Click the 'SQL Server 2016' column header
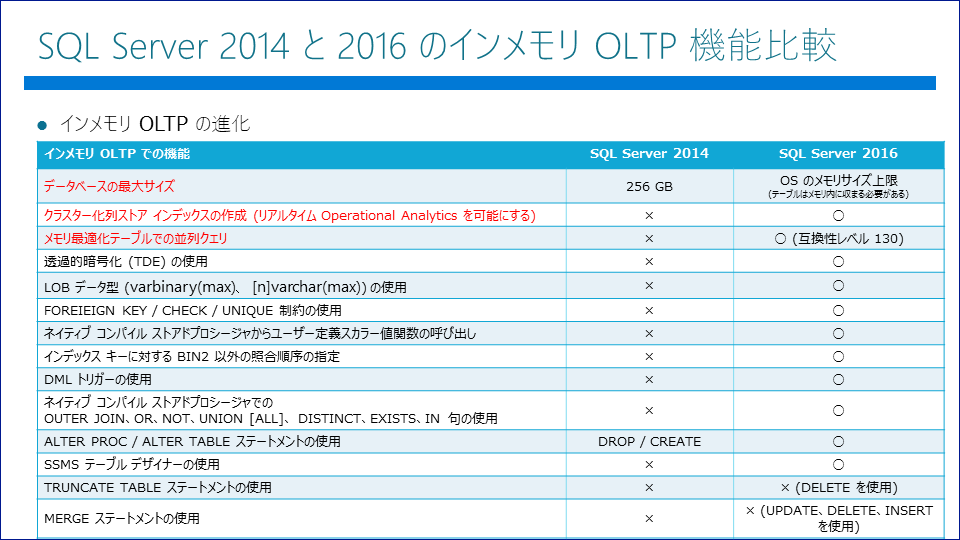The width and height of the screenshot is (960, 540). coord(838,154)
